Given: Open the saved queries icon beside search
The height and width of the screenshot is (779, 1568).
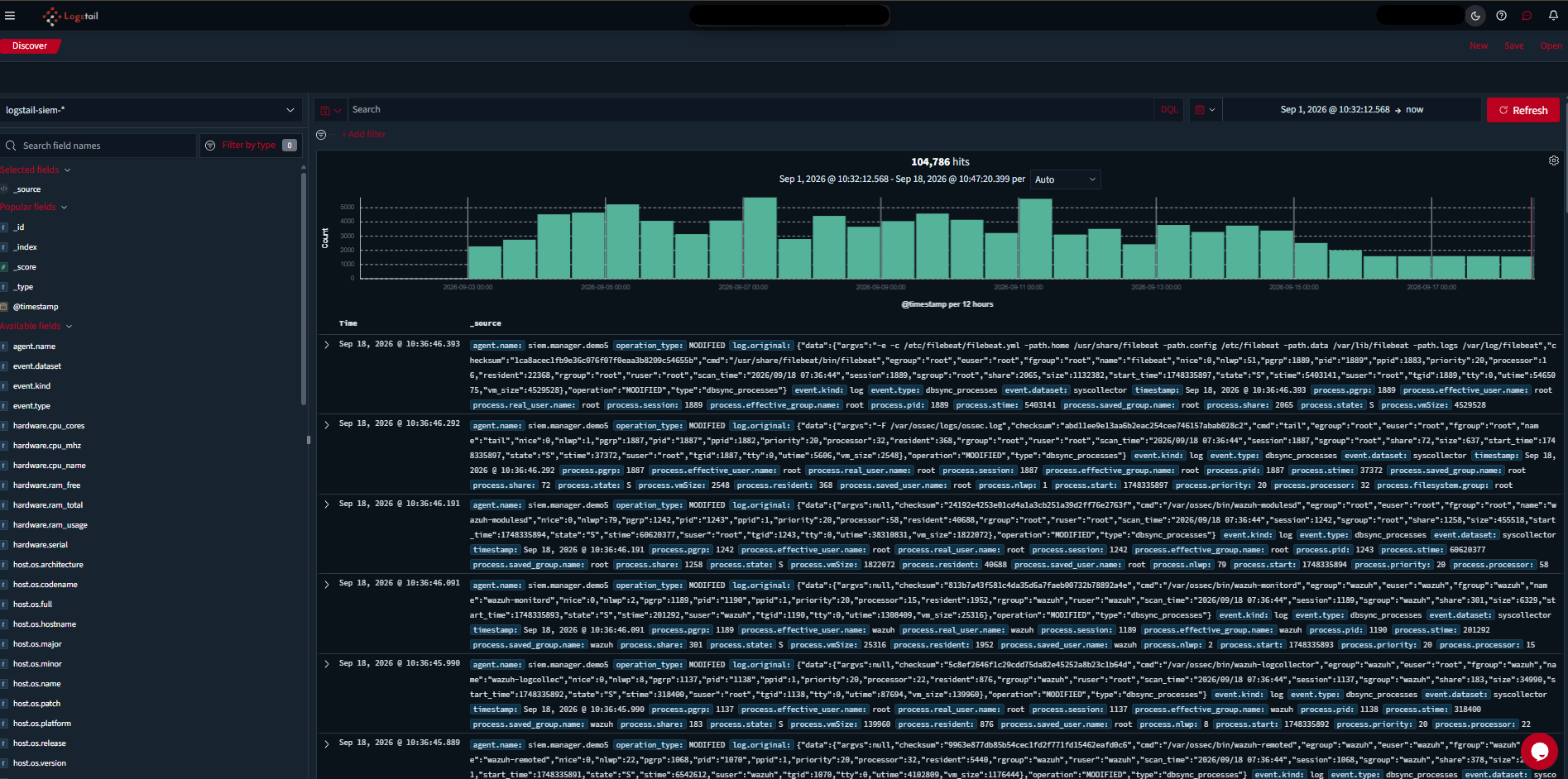Looking at the screenshot, I should [x=330, y=110].
